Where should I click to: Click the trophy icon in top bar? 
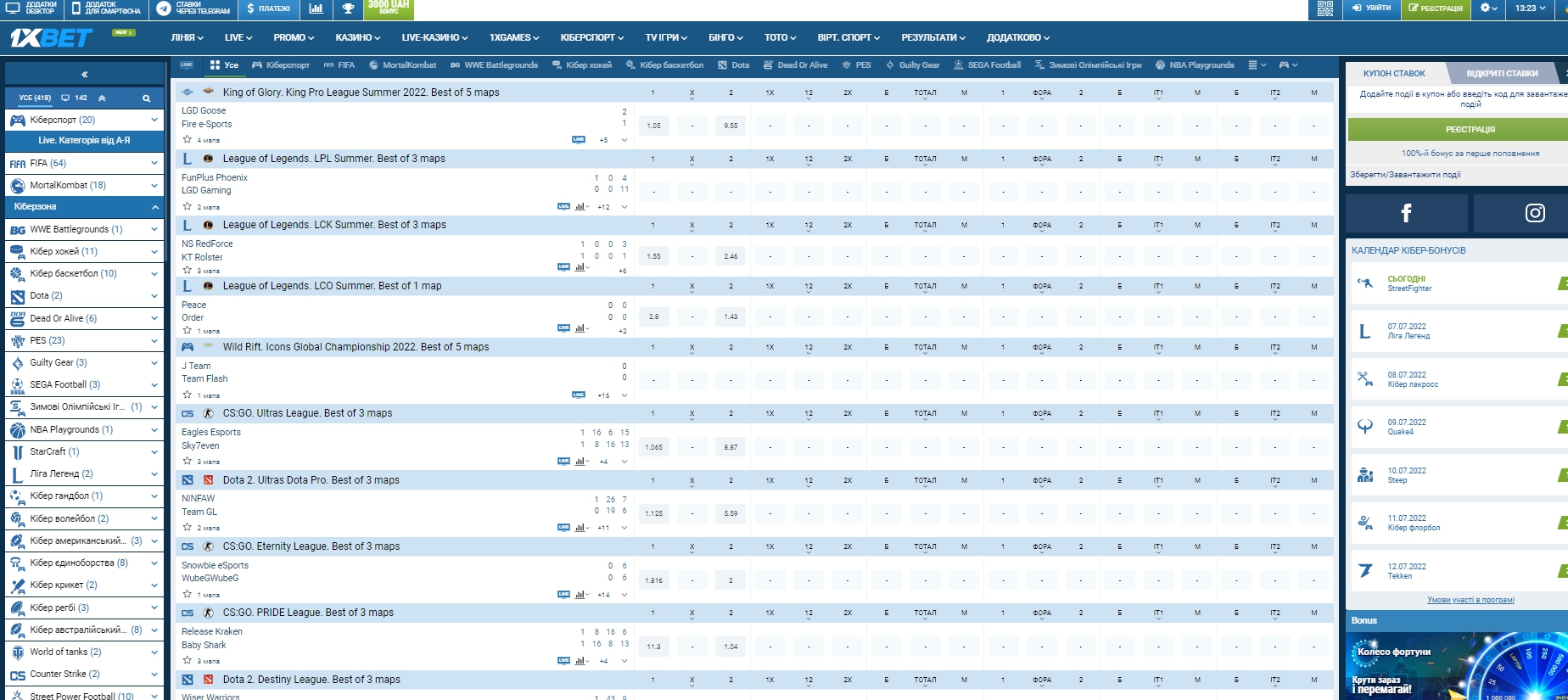tap(348, 8)
